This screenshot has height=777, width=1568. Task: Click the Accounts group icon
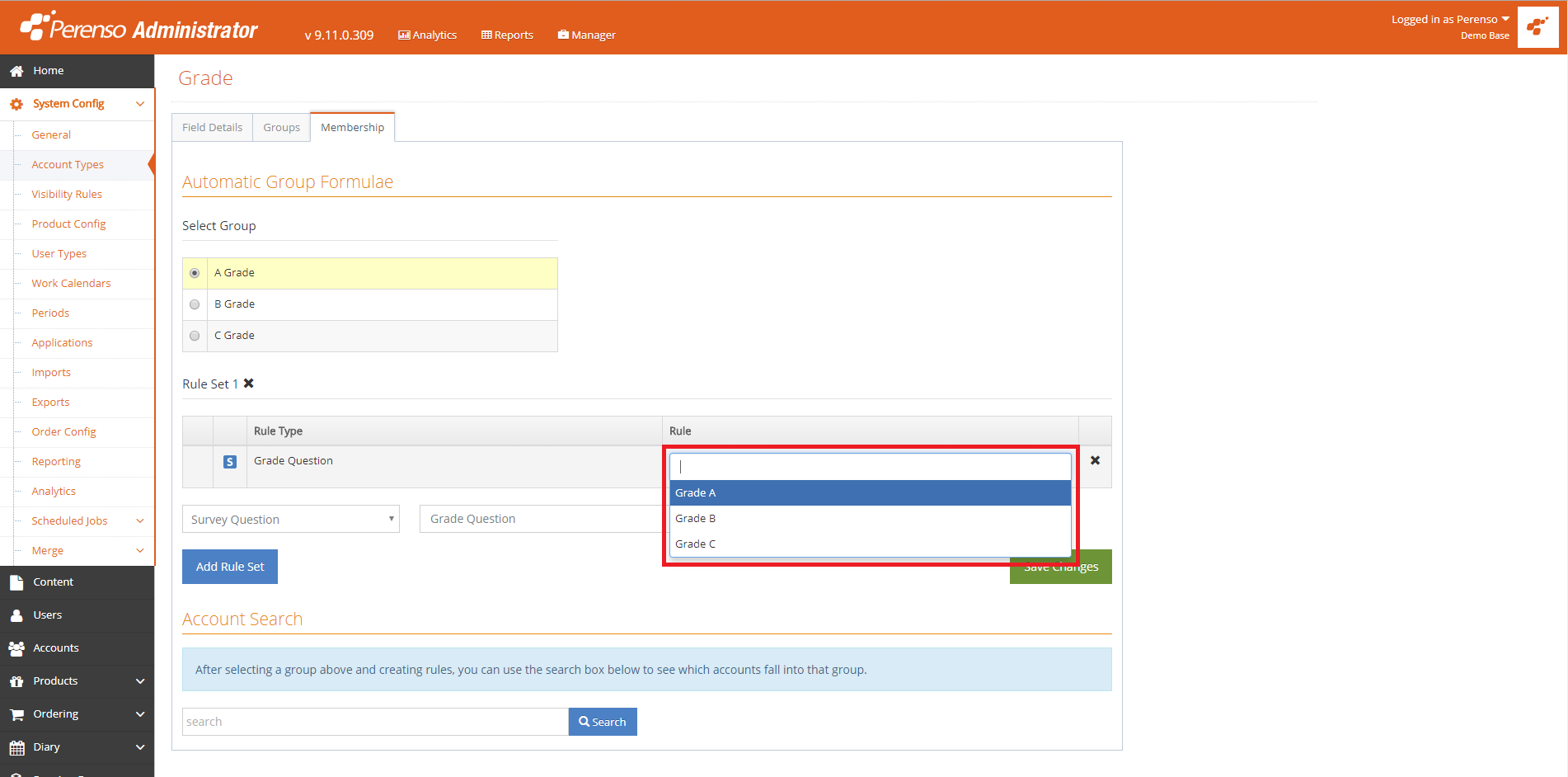click(16, 648)
